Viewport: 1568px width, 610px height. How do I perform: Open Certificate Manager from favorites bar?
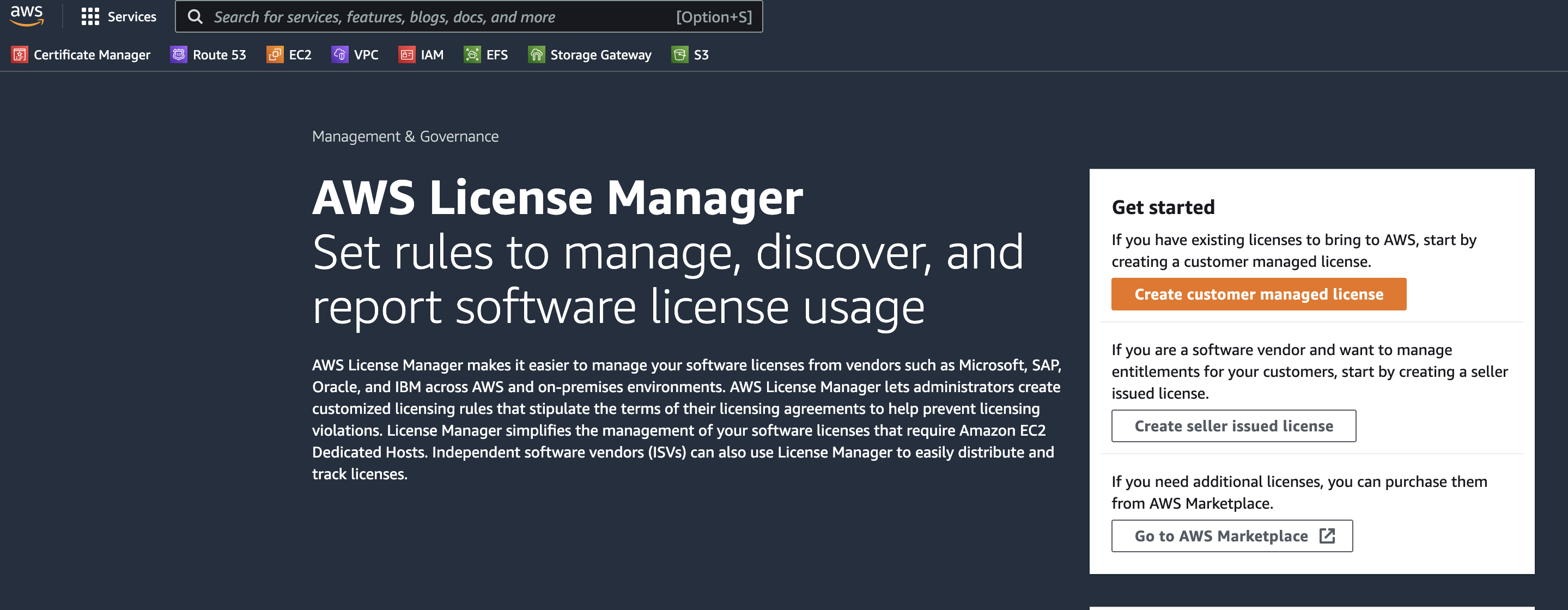pyautogui.click(x=92, y=55)
